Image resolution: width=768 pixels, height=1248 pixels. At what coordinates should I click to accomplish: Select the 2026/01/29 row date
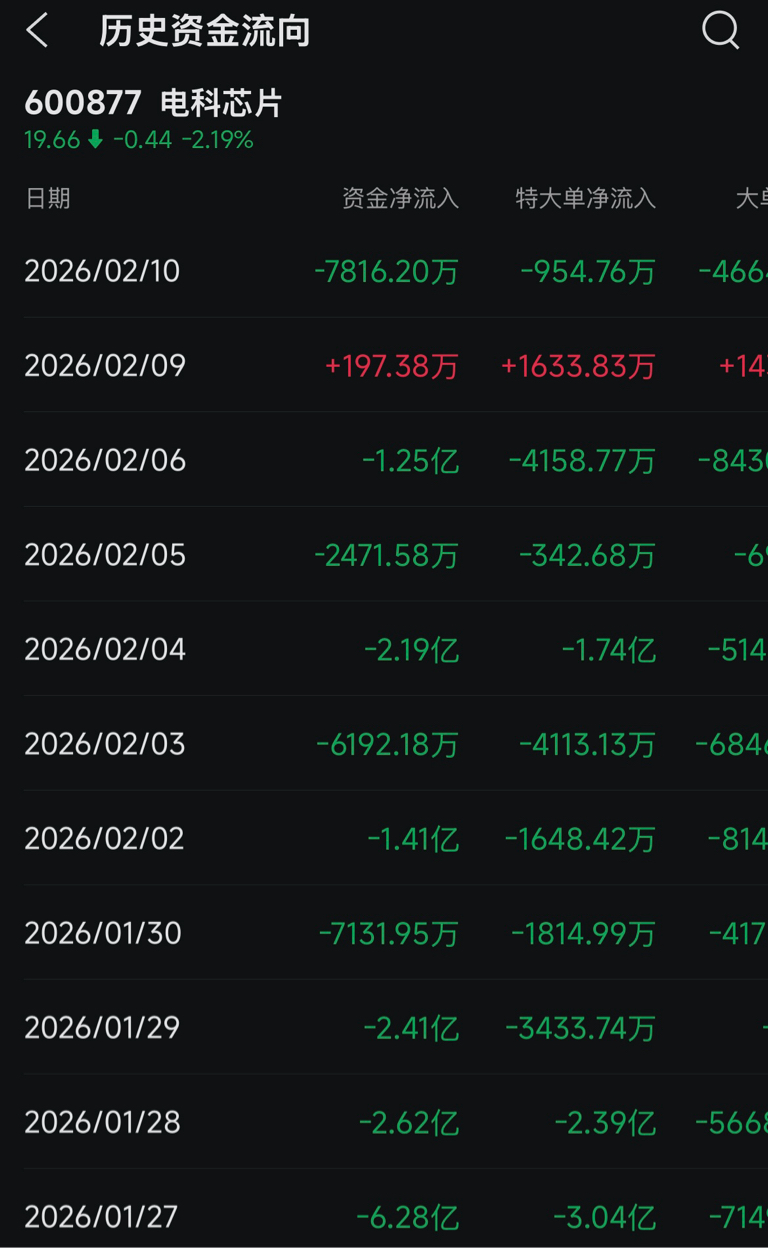point(102,1027)
